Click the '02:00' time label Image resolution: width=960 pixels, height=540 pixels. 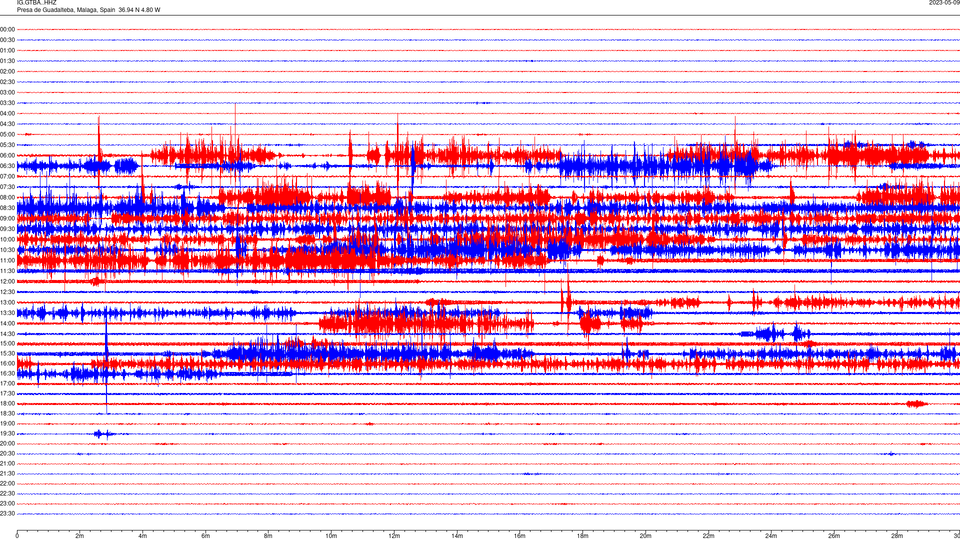pyautogui.click(x=7, y=72)
